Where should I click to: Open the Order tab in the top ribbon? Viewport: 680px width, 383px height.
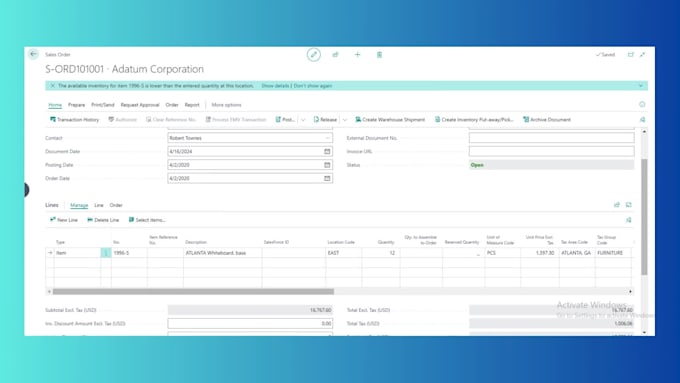pyautogui.click(x=172, y=105)
